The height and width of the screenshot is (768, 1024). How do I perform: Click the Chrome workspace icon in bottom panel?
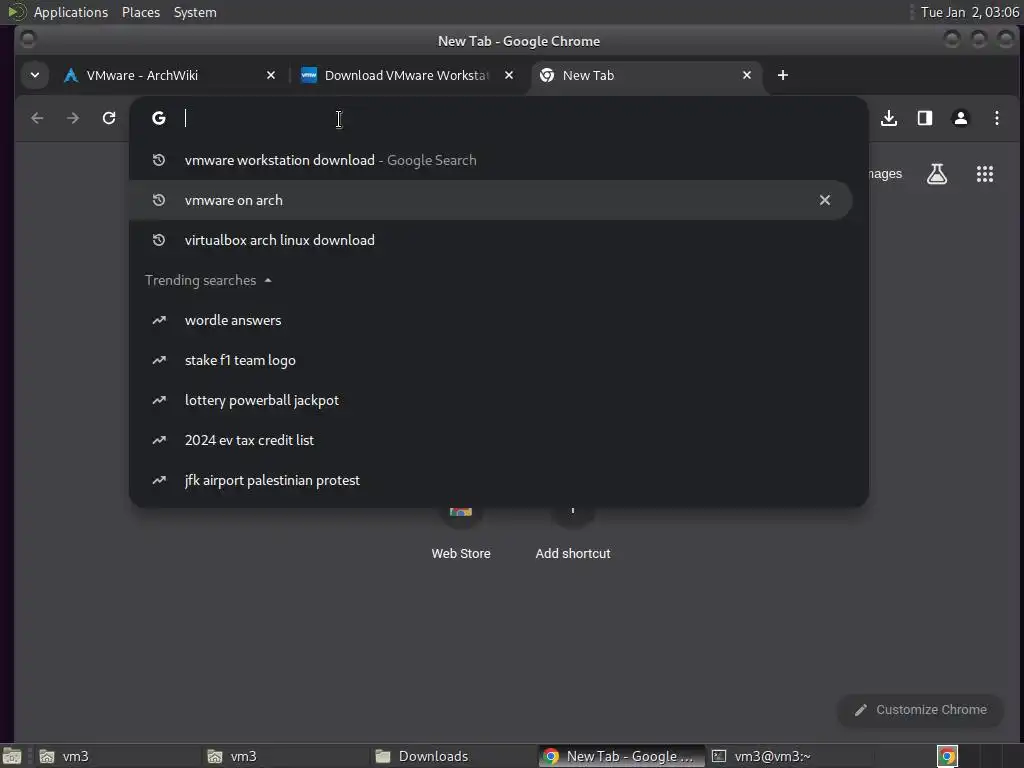(x=947, y=756)
